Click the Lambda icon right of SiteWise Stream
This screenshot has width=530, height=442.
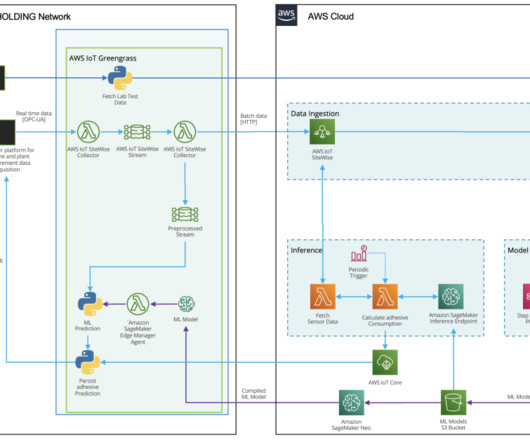[185, 132]
